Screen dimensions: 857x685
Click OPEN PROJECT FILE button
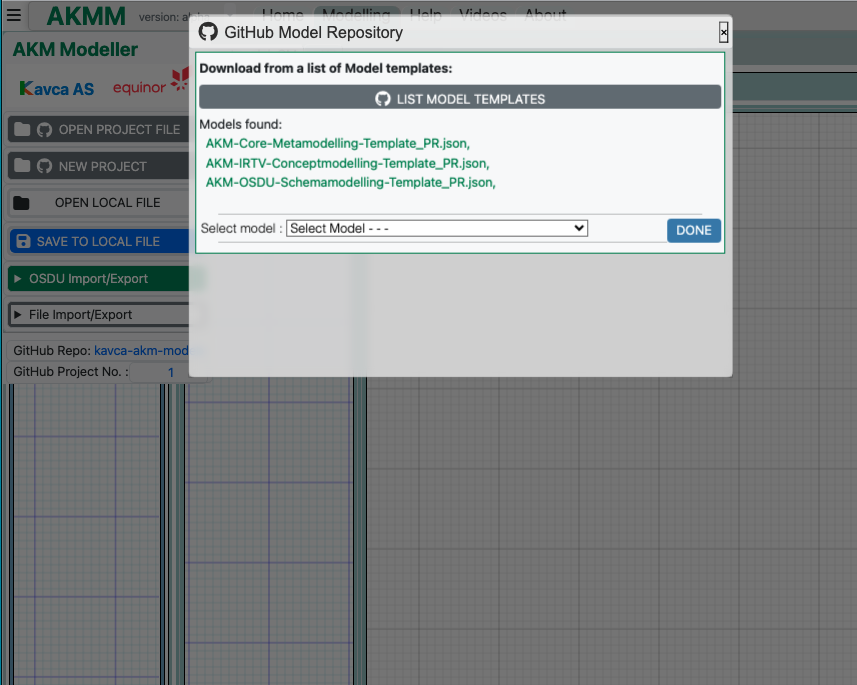[x=99, y=130]
